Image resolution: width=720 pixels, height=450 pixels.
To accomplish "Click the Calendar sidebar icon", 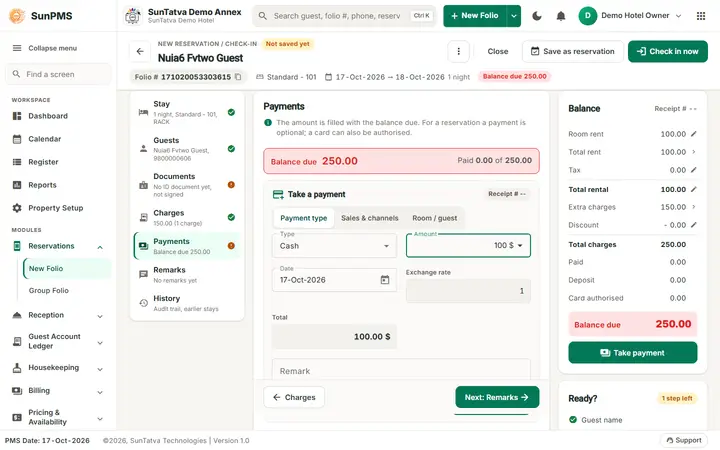I will tap(17, 139).
